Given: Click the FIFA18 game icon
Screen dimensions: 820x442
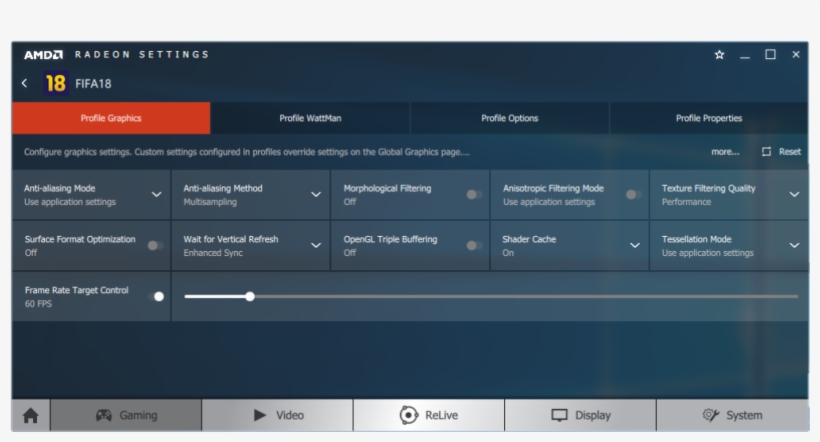Looking at the screenshot, I should click(55, 83).
